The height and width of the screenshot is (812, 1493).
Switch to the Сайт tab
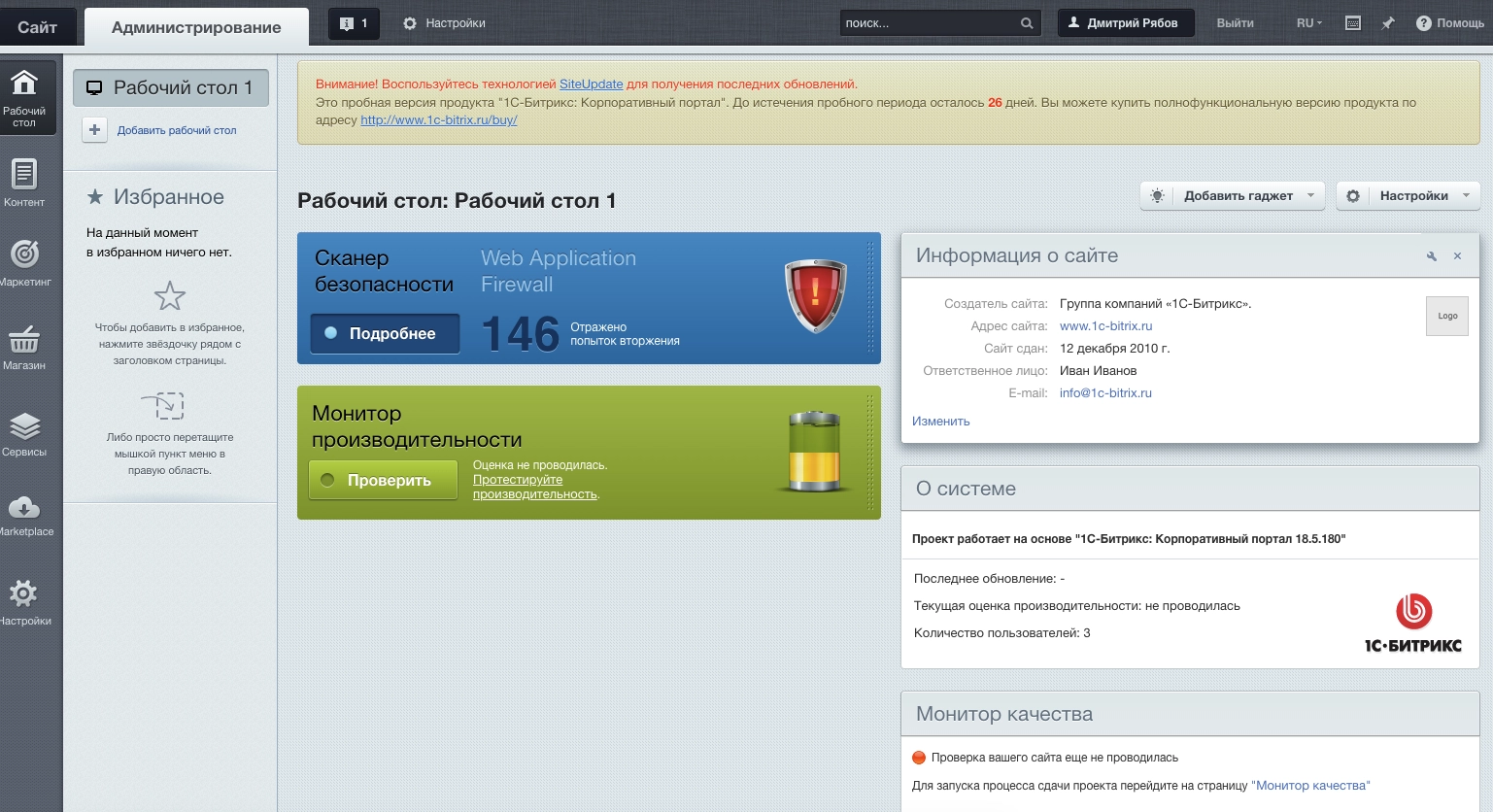(x=38, y=27)
